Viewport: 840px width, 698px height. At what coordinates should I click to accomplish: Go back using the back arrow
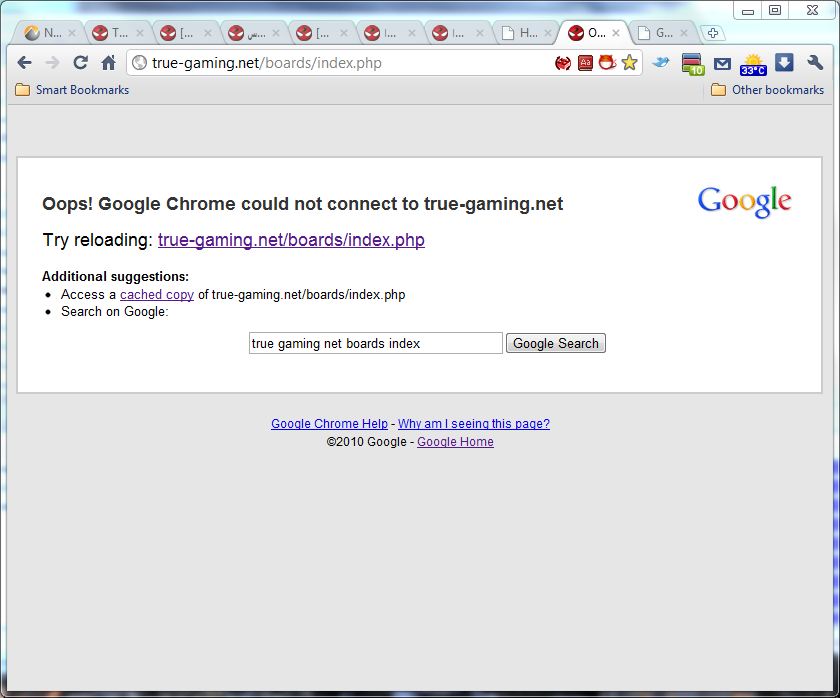click(x=25, y=63)
